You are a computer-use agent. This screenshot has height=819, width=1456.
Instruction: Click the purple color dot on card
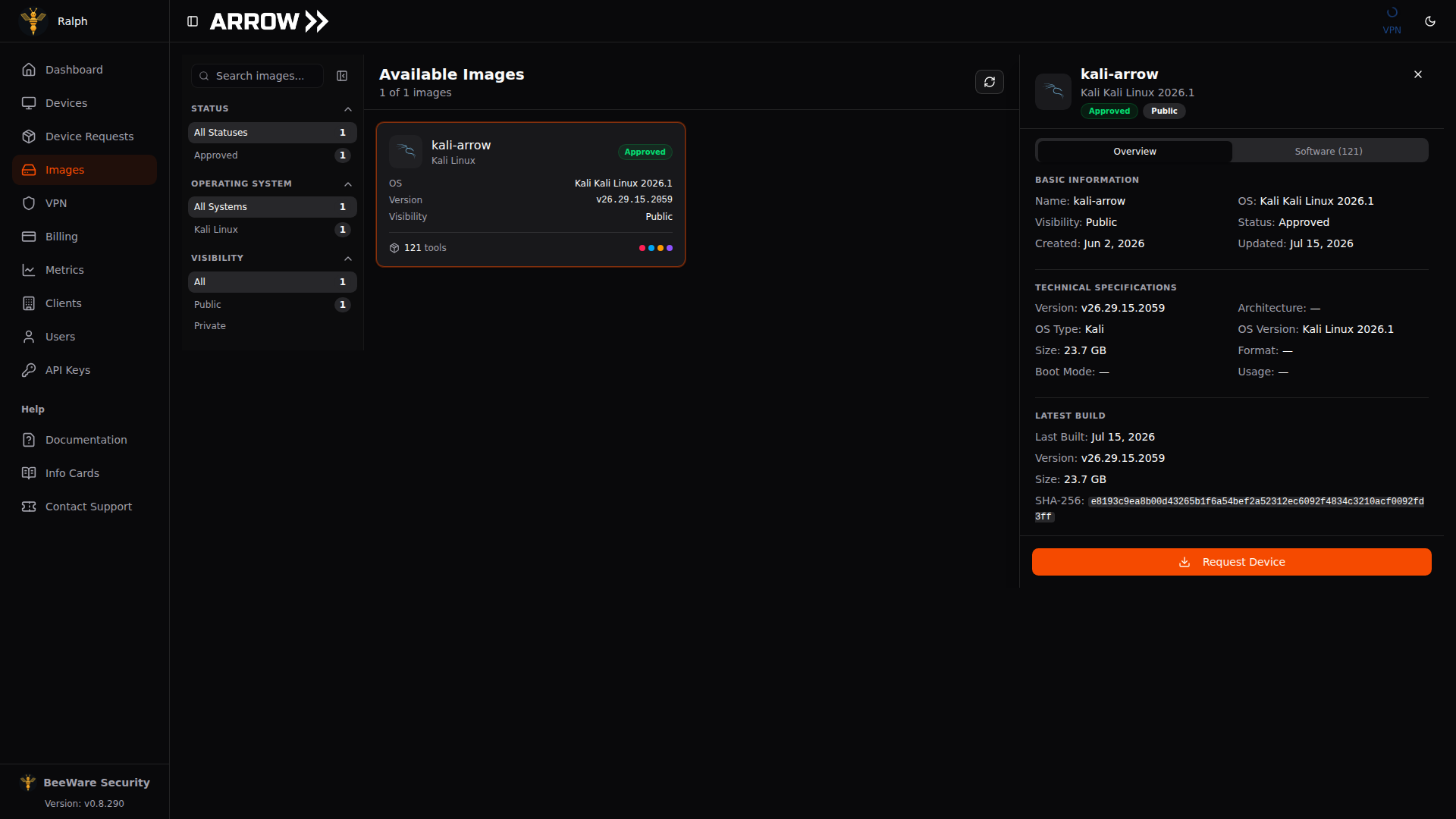pos(670,248)
